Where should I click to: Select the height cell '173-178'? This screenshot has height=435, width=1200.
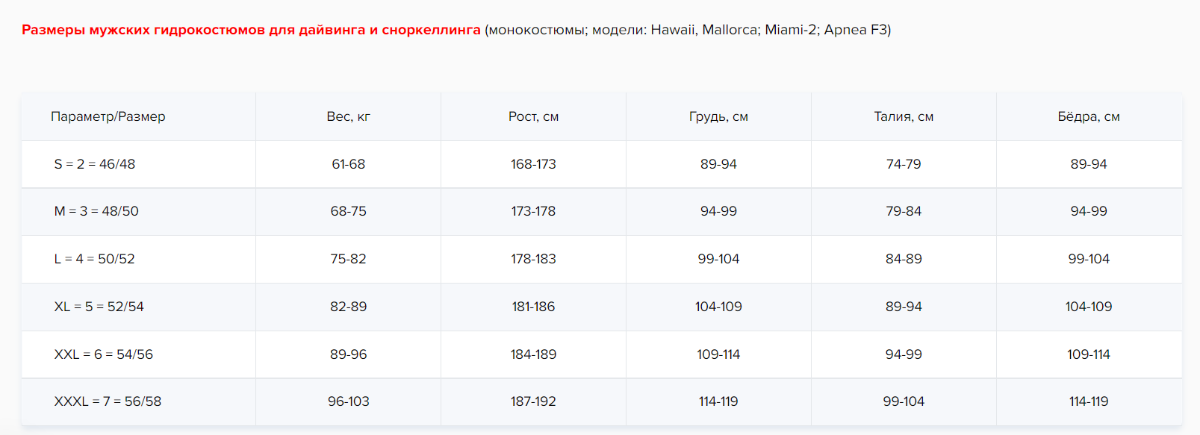pyautogui.click(x=533, y=211)
